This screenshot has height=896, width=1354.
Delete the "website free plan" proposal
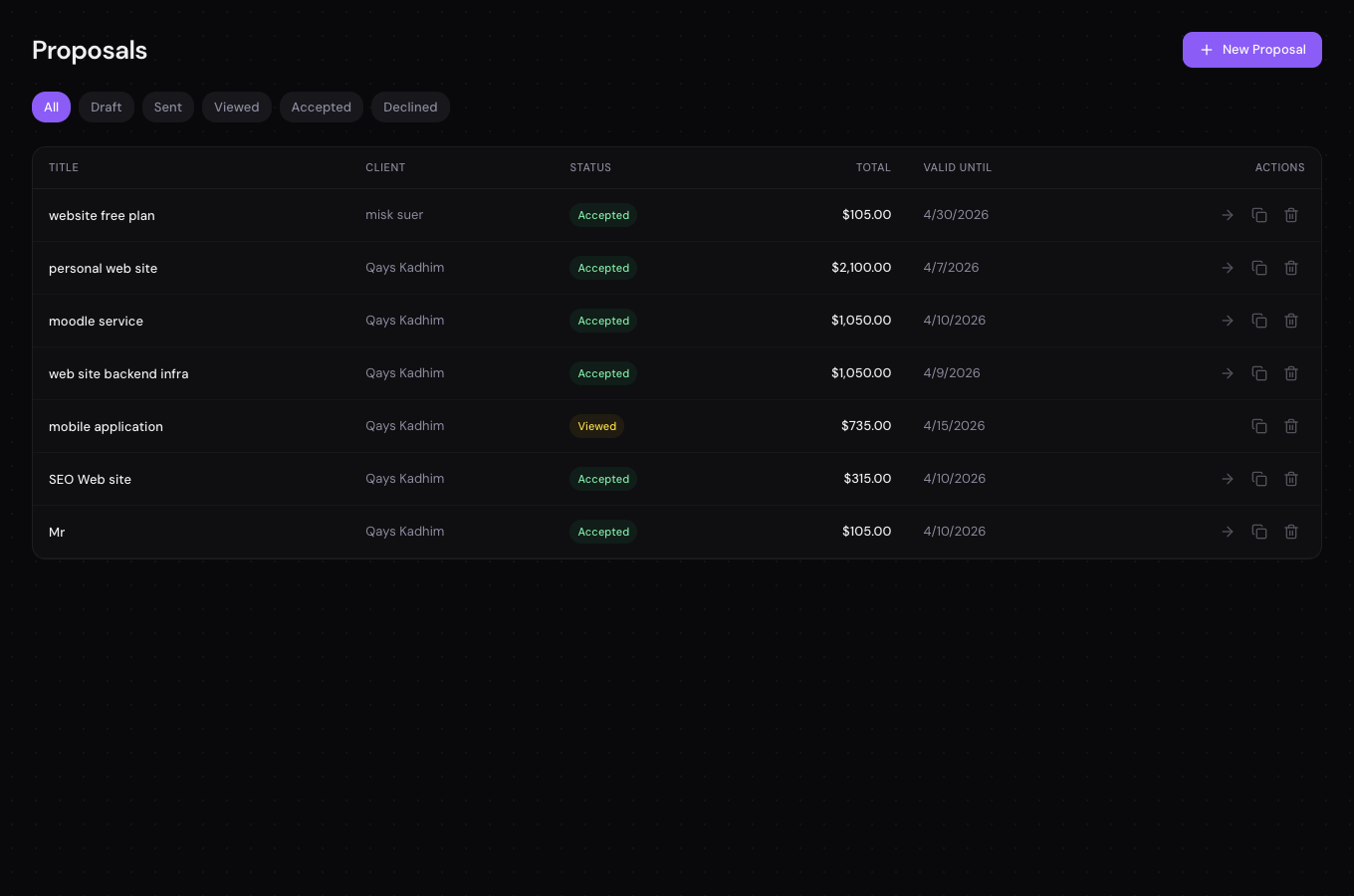(x=1291, y=215)
